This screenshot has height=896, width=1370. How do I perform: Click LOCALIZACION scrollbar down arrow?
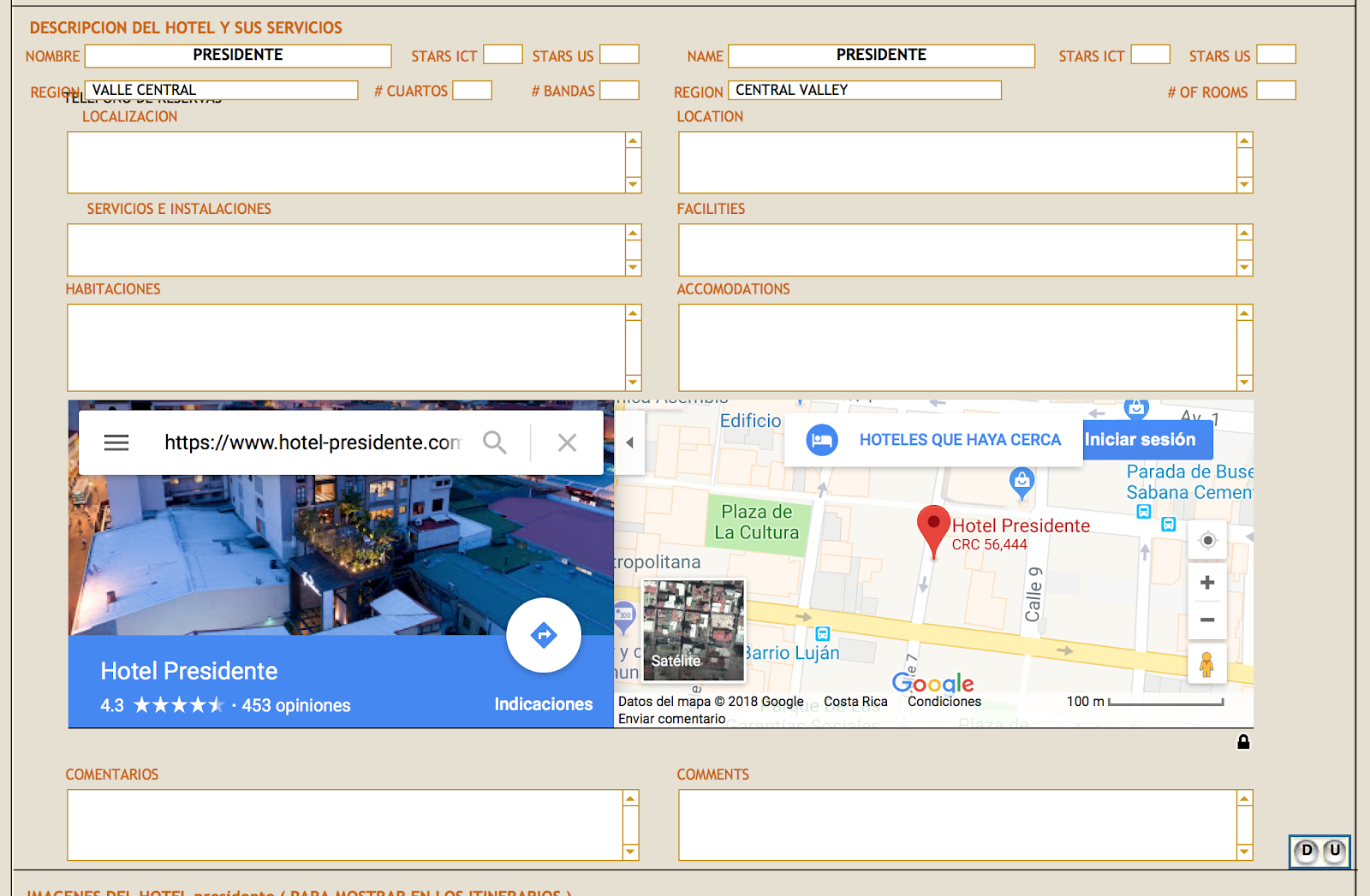(x=634, y=185)
